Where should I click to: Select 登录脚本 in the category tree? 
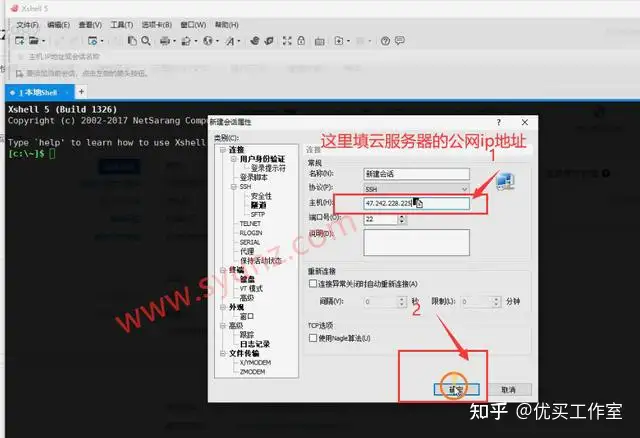[x=253, y=178]
